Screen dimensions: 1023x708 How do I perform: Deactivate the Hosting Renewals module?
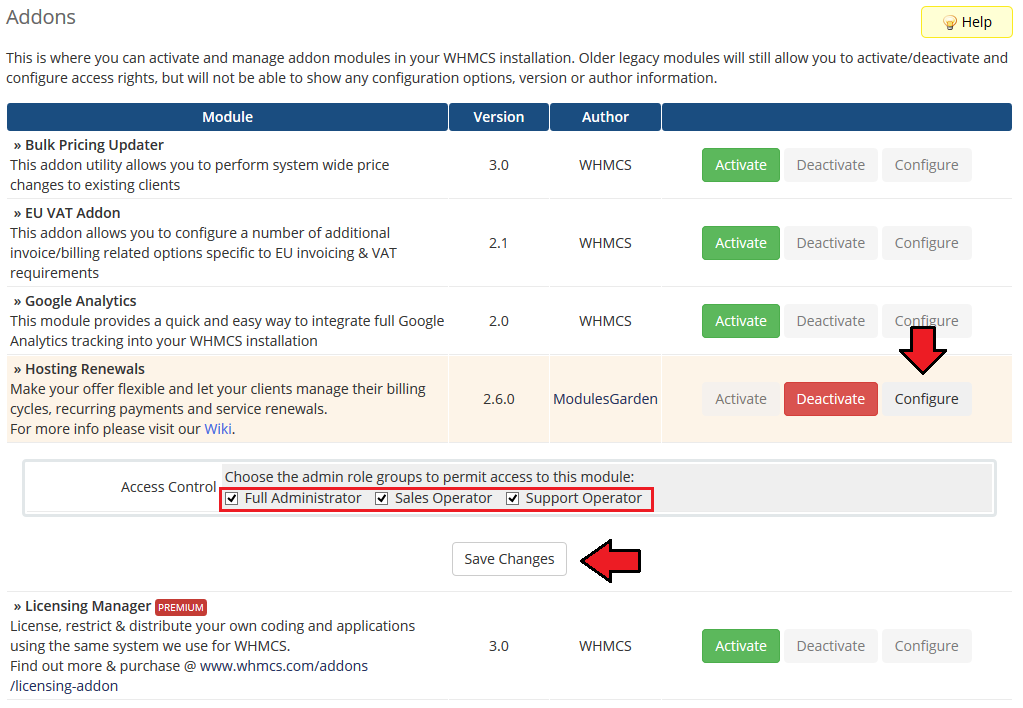831,399
